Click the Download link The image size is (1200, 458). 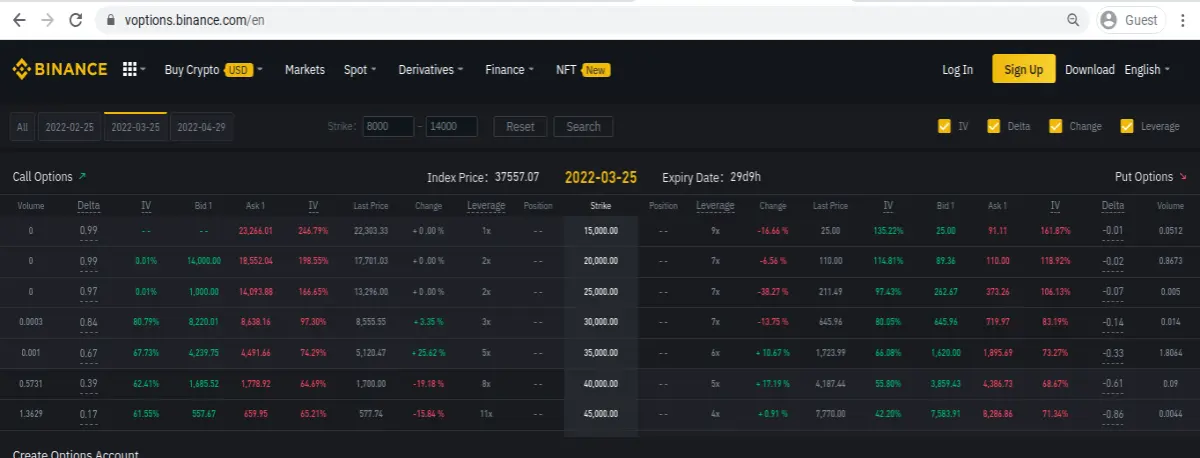(x=1090, y=70)
